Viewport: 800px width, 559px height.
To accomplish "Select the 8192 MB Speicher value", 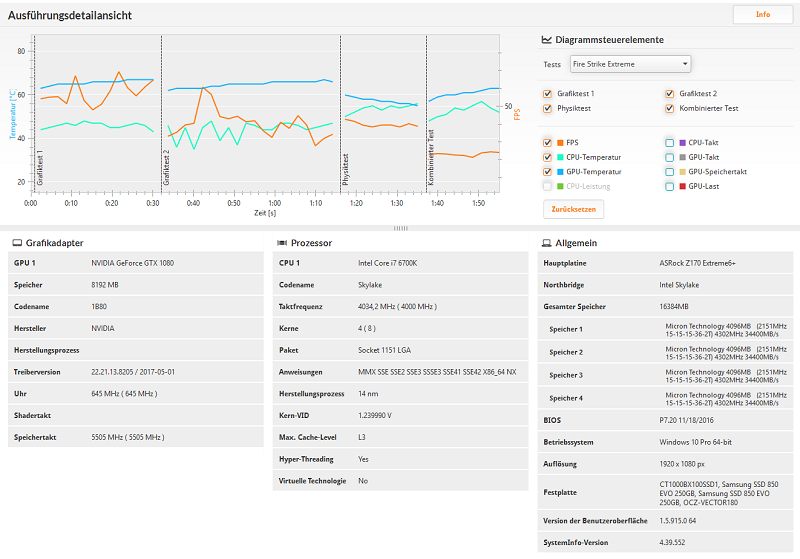I will [x=105, y=285].
